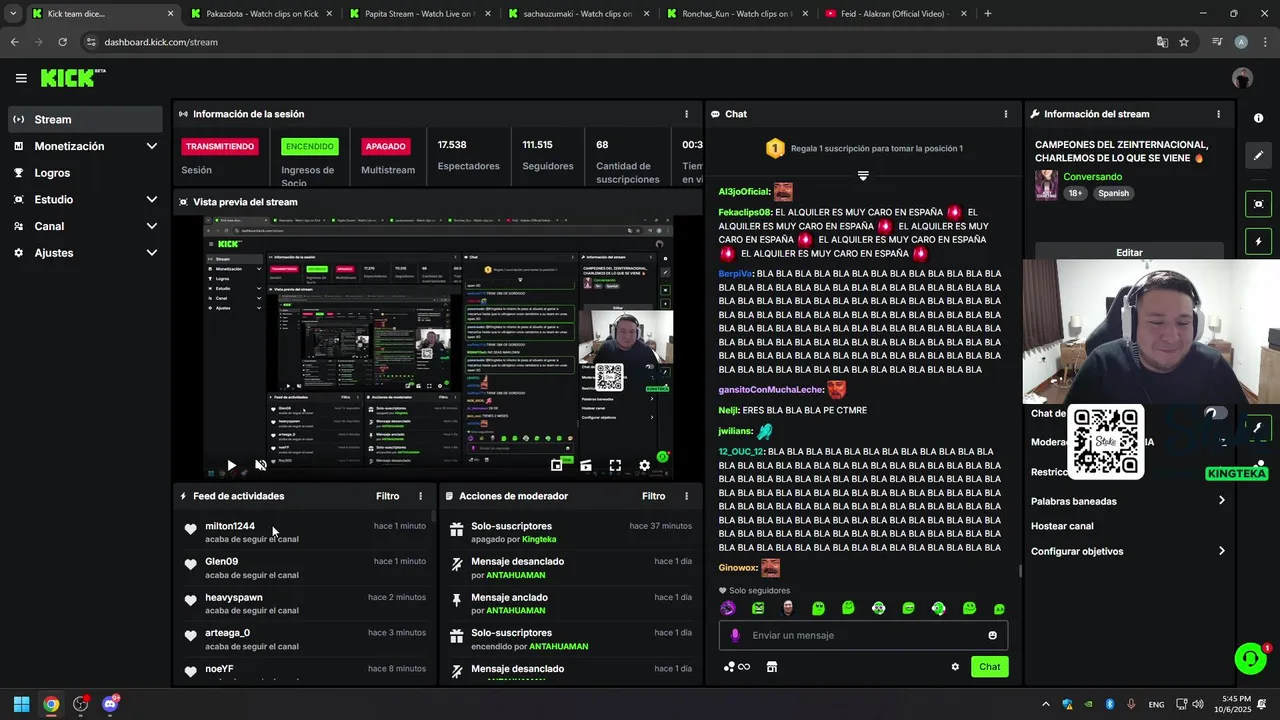
Task: Select Stream in the sidebar
Action: 85,119
